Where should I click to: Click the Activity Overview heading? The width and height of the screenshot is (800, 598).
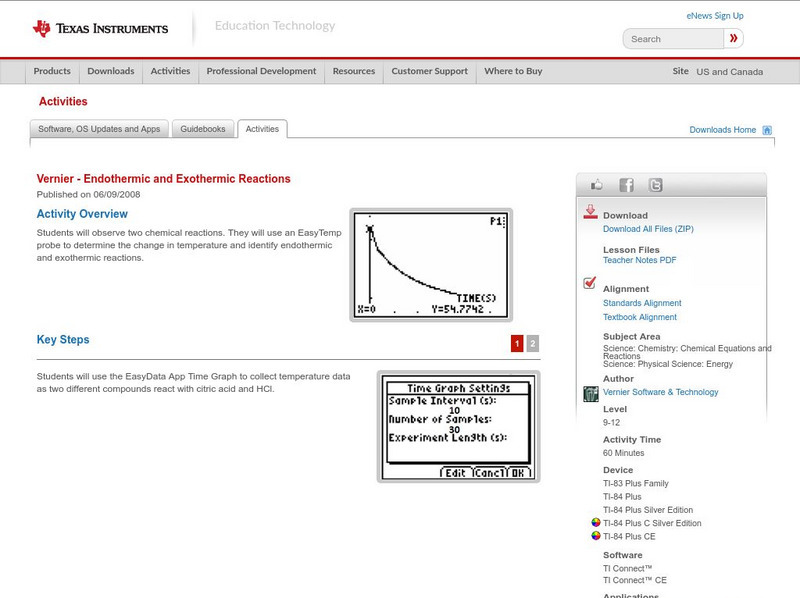[82, 214]
